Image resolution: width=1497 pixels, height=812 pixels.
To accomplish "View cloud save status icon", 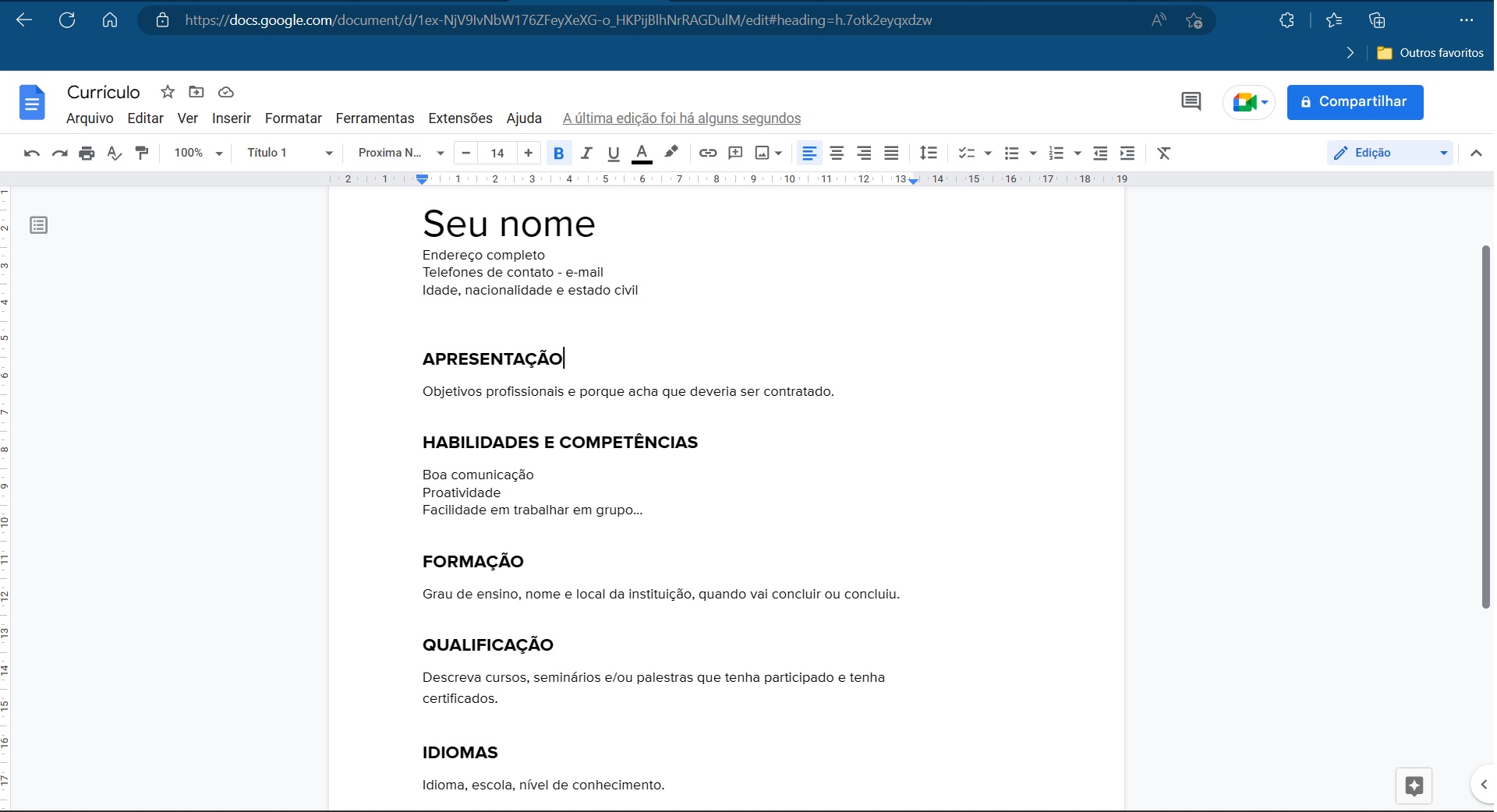I will tap(226, 92).
